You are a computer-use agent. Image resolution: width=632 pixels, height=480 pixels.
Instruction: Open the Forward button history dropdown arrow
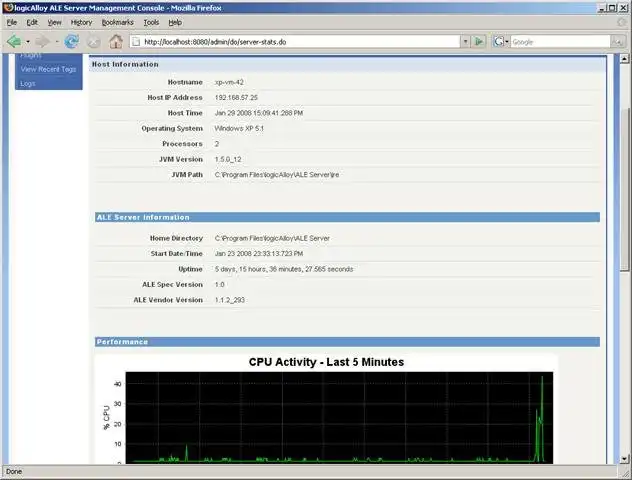click(56, 42)
